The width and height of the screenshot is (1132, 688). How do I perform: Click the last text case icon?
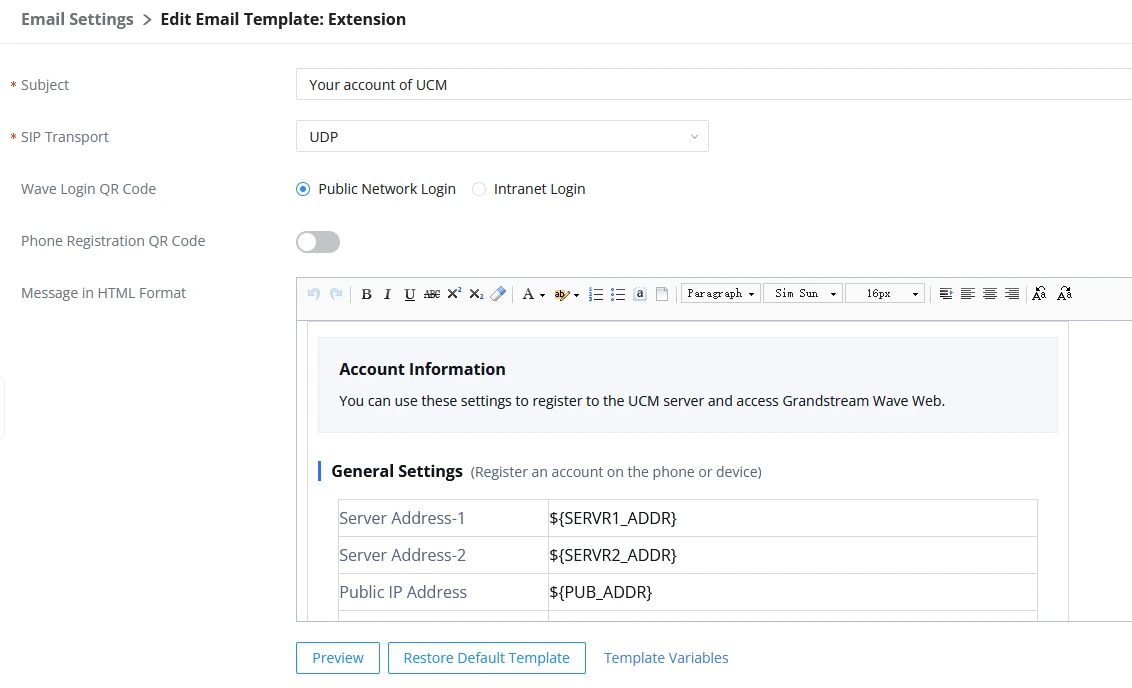coord(1064,294)
